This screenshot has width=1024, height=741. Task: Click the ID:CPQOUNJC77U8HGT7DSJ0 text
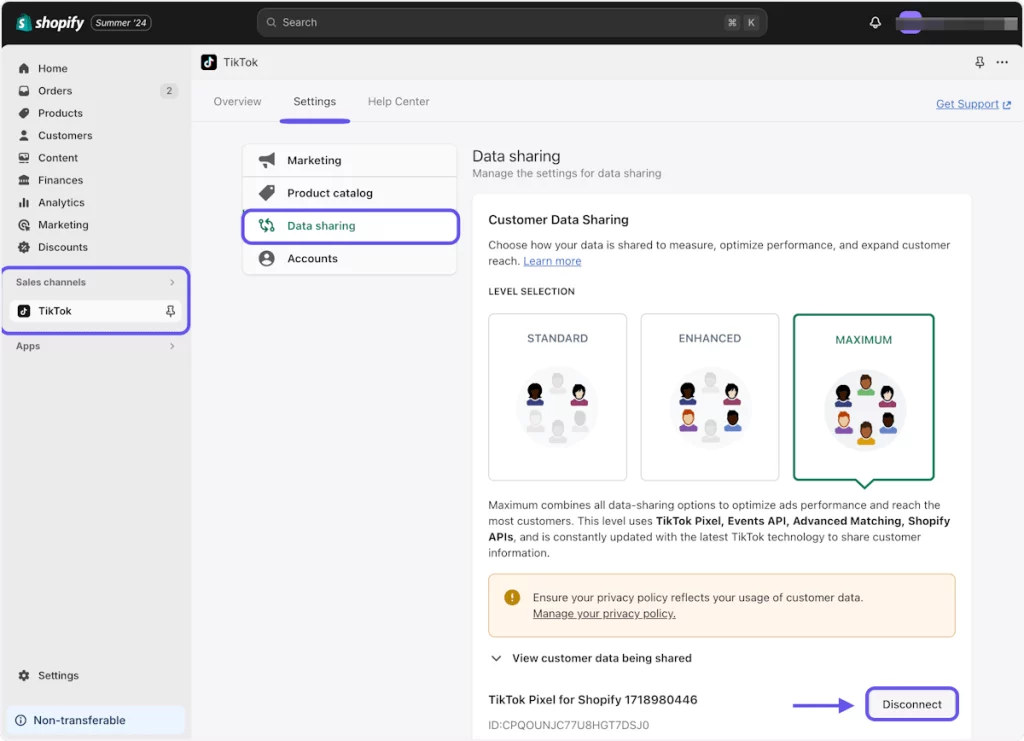[x=569, y=725]
